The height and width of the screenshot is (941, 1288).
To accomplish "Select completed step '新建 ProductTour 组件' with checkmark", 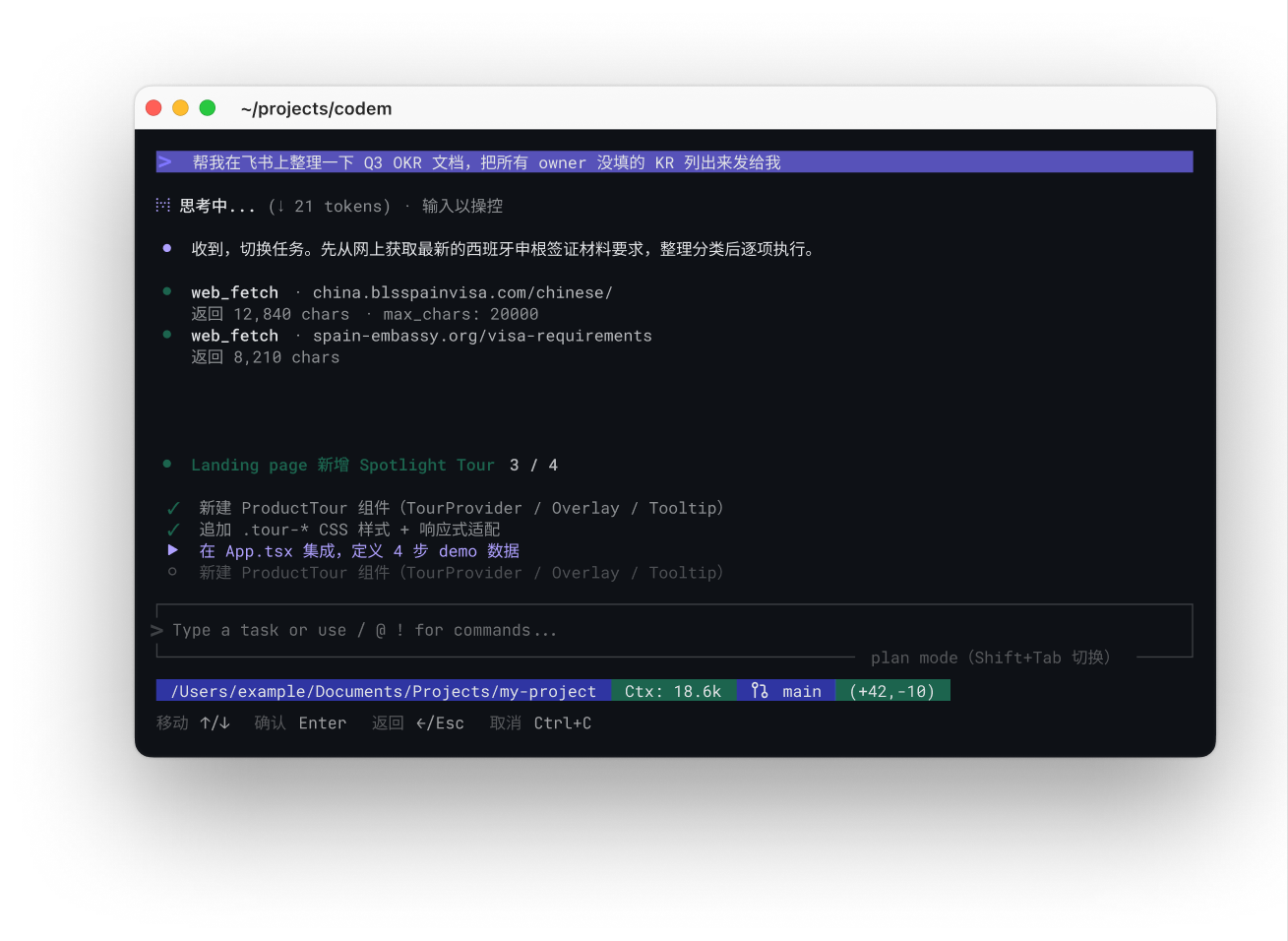I will tap(460, 508).
